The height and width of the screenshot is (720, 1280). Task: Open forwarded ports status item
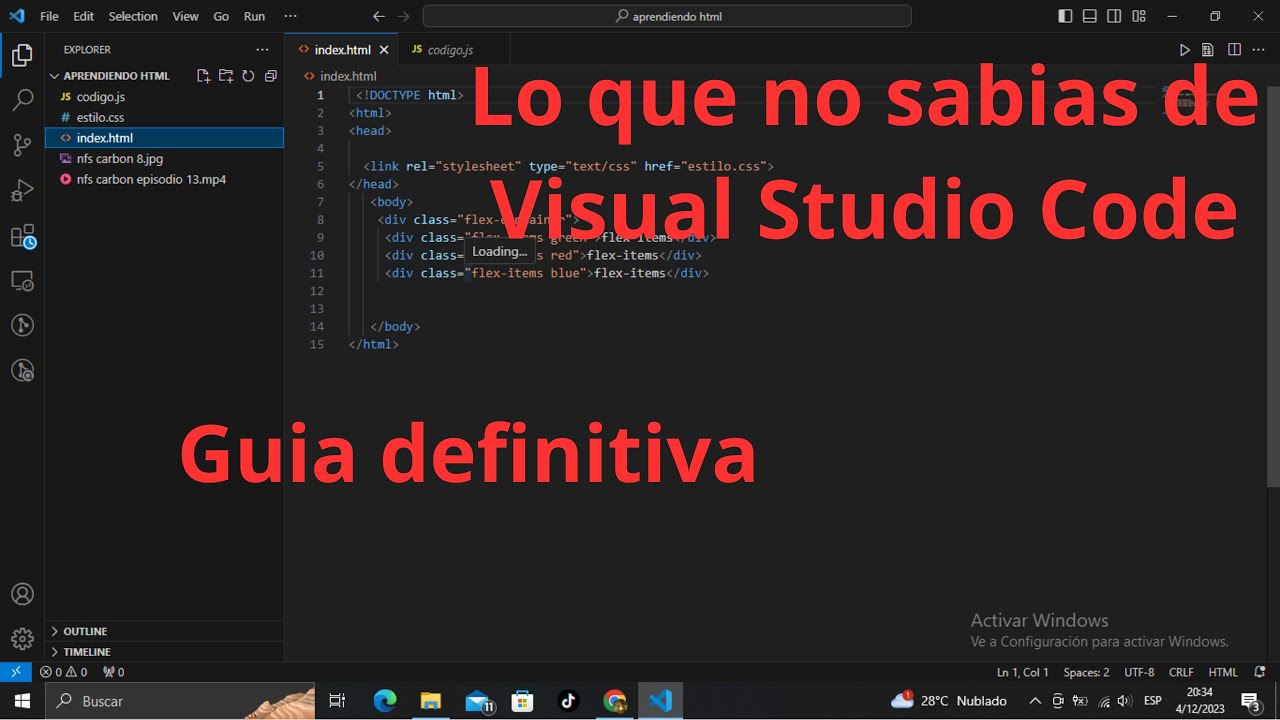[x=114, y=672]
